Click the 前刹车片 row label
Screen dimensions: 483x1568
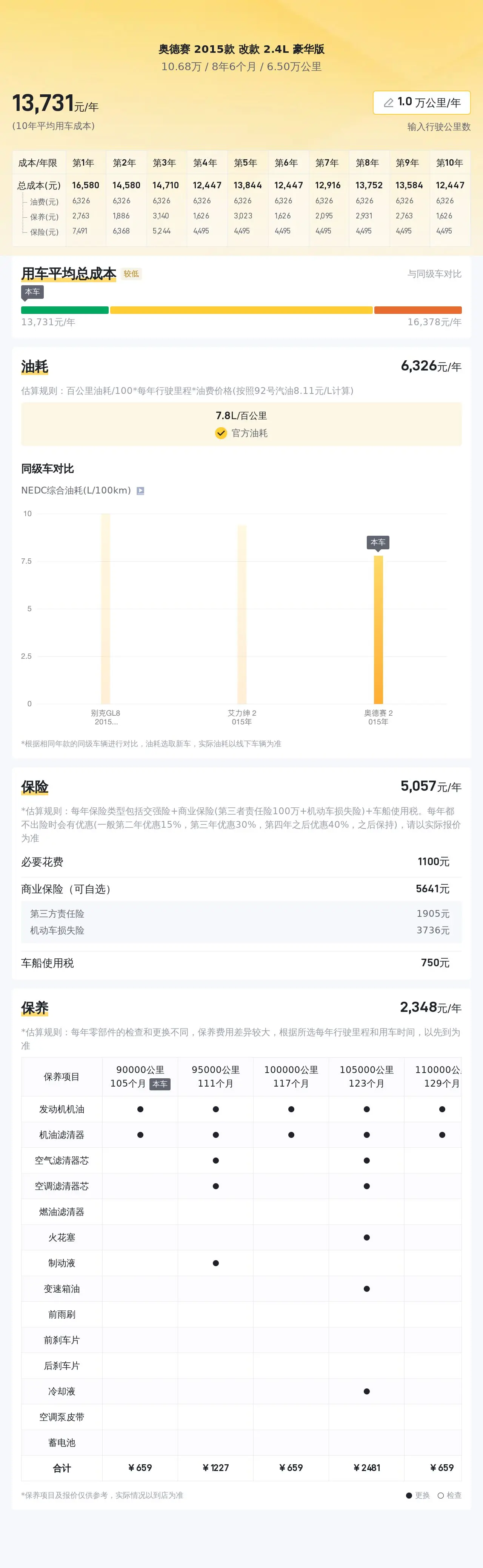pyautogui.click(x=62, y=1340)
